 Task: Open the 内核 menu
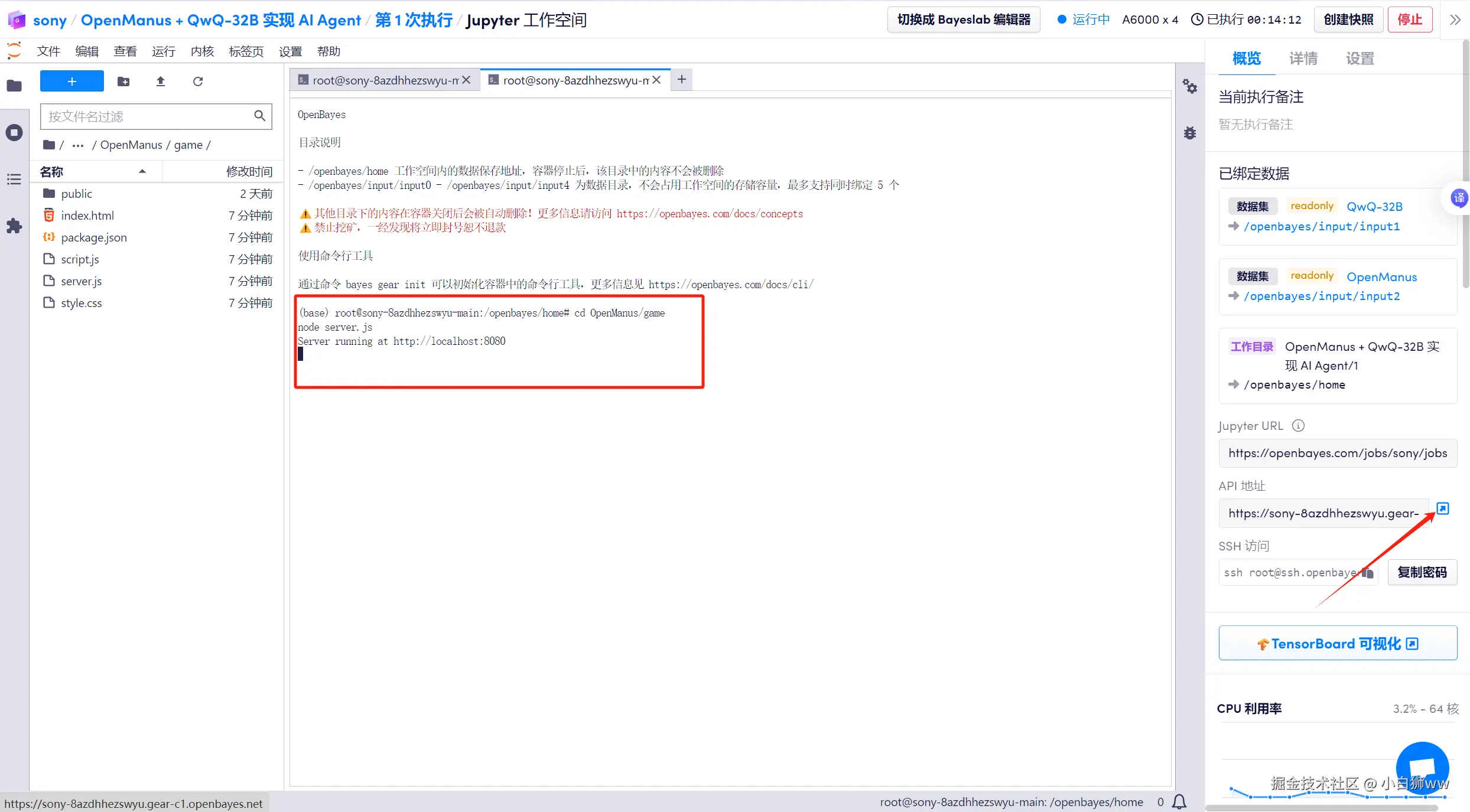pyautogui.click(x=202, y=51)
